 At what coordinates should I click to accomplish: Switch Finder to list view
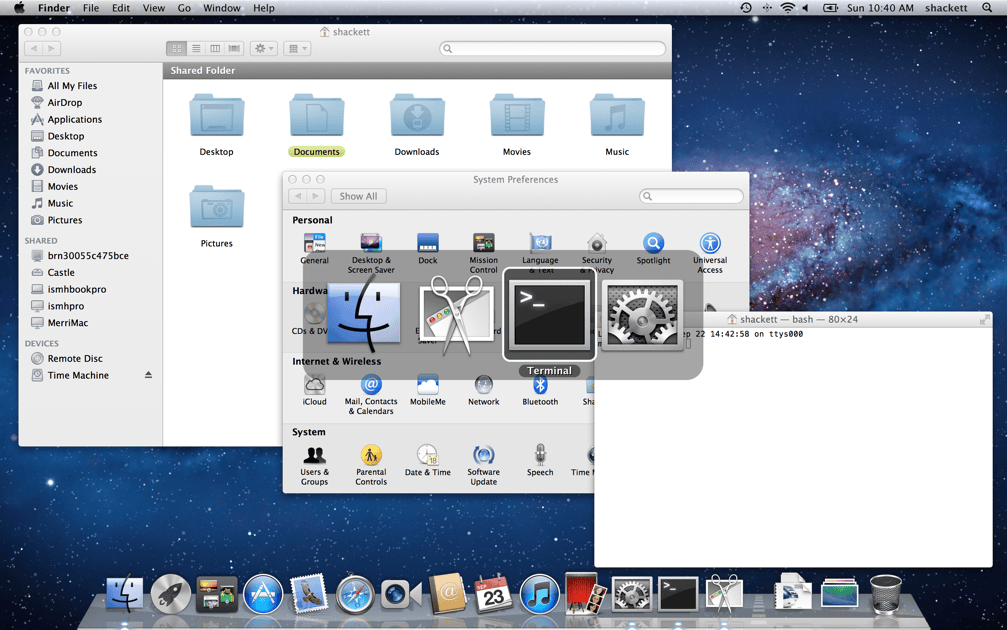click(x=196, y=48)
